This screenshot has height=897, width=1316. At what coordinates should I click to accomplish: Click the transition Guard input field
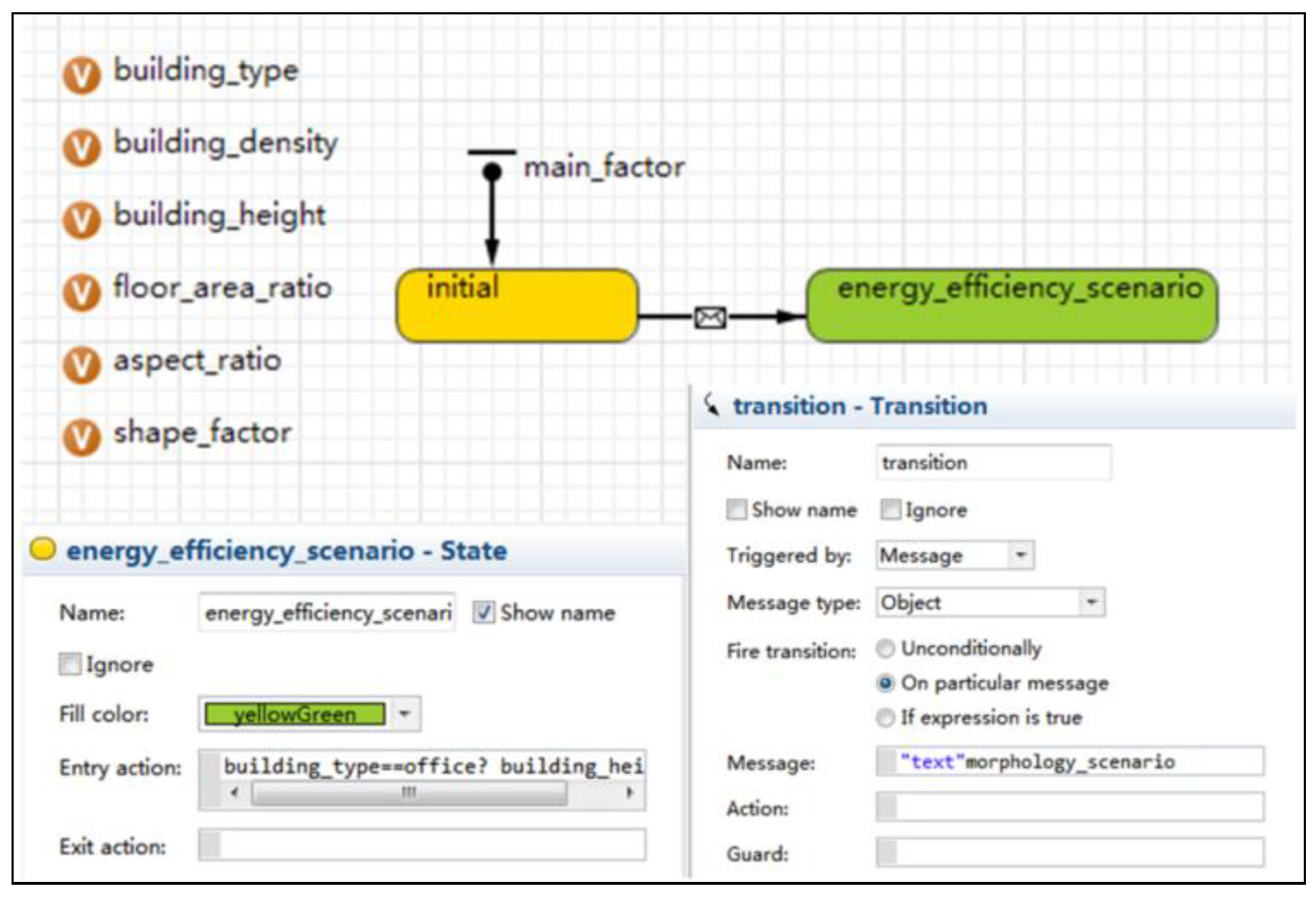click(1069, 853)
